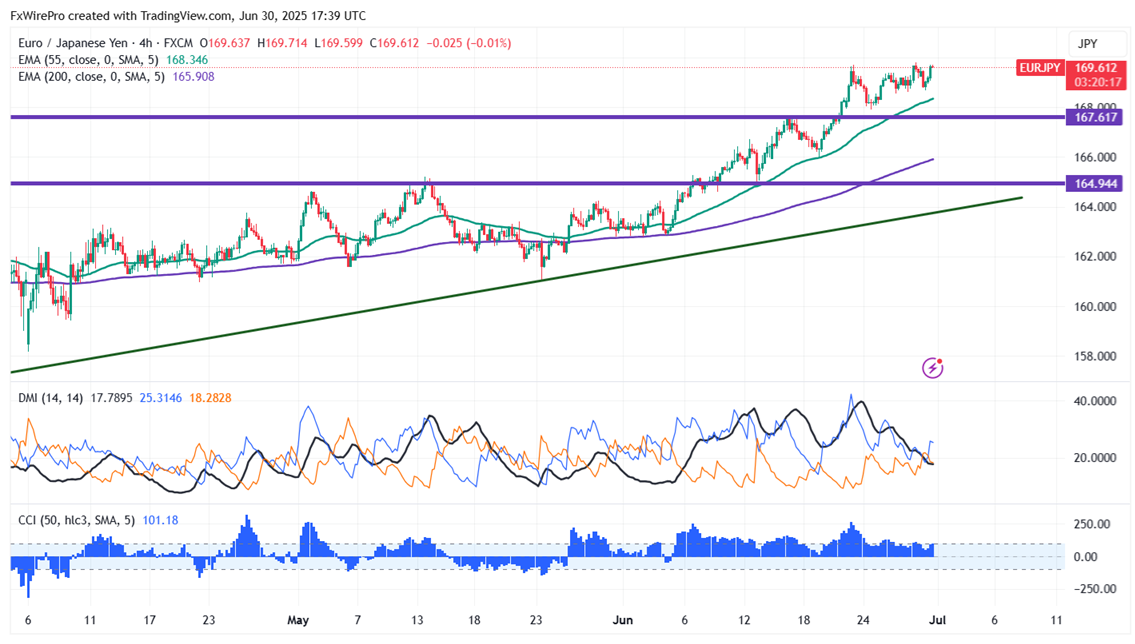
Task: Select the 164.944 horizontal level label
Action: pyautogui.click(x=1095, y=184)
